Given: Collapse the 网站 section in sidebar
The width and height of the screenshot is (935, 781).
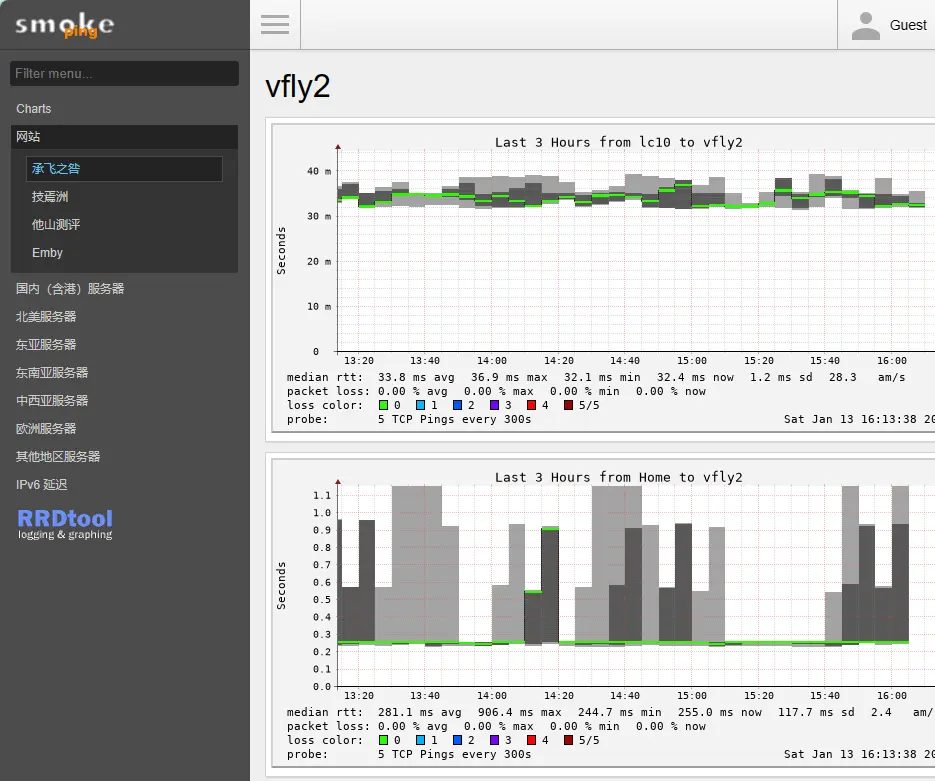Looking at the screenshot, I should pos(28,137).
